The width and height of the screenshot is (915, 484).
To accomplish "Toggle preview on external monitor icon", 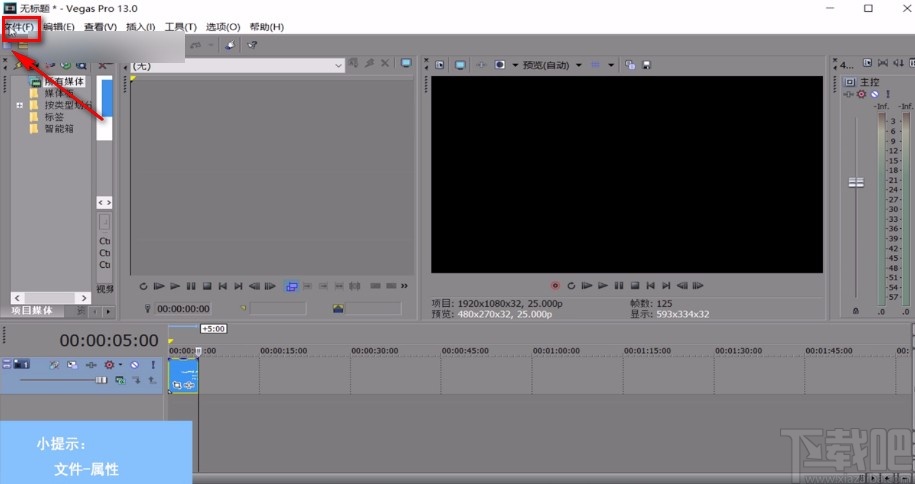I will [460, 65].
